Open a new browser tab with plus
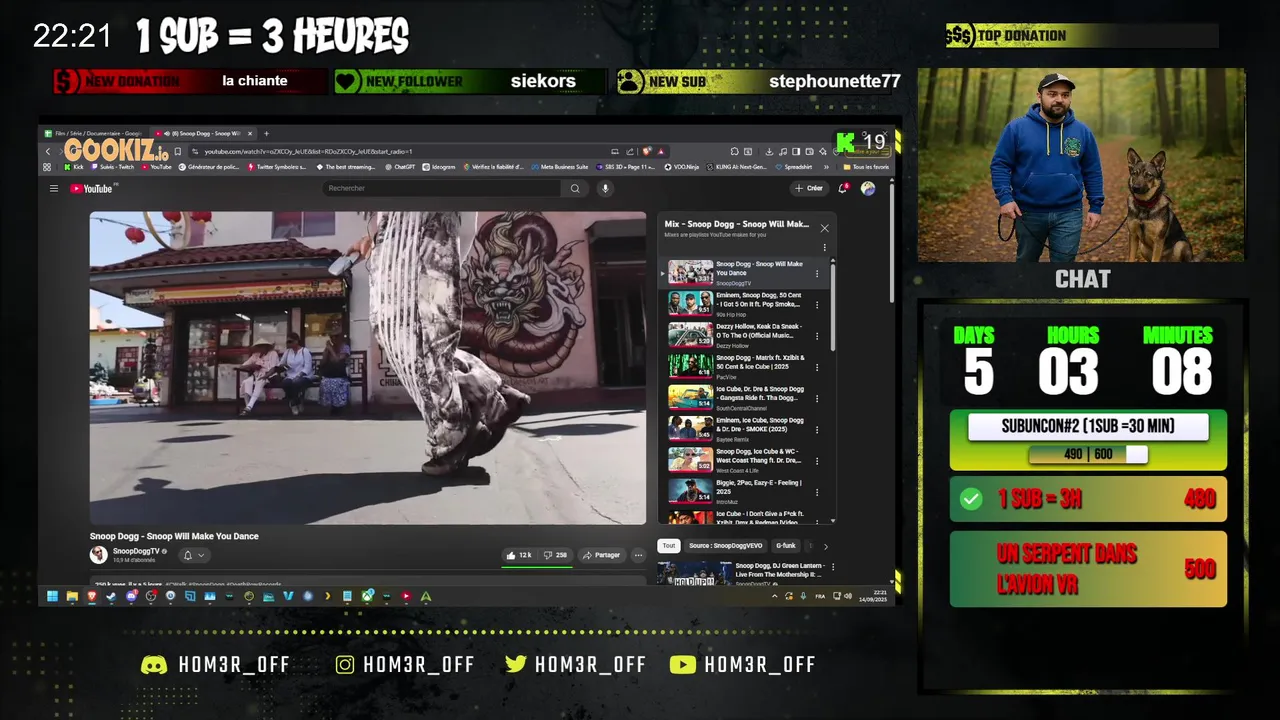1280x720 pixels. click(266, 133)
